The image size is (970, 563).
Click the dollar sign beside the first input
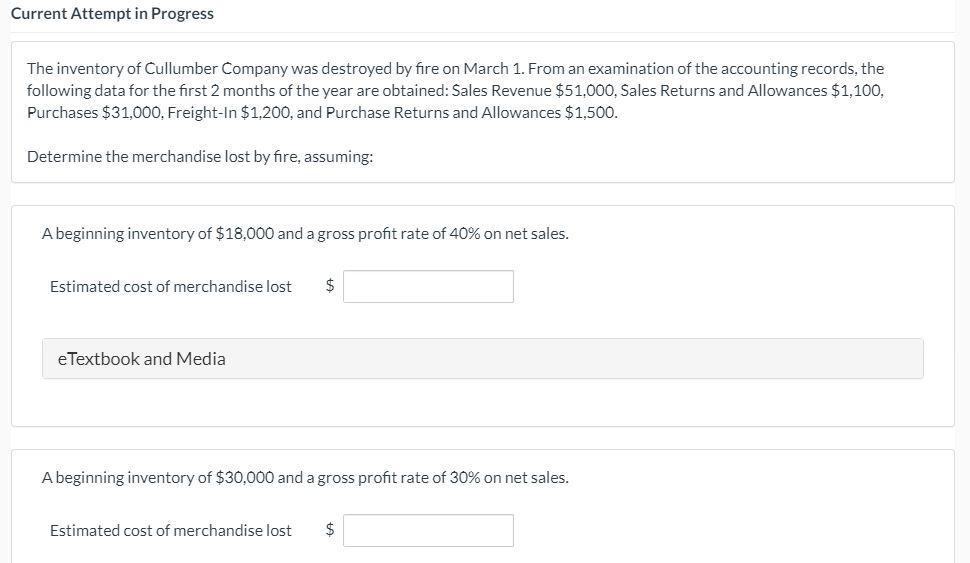coord(330,286)
